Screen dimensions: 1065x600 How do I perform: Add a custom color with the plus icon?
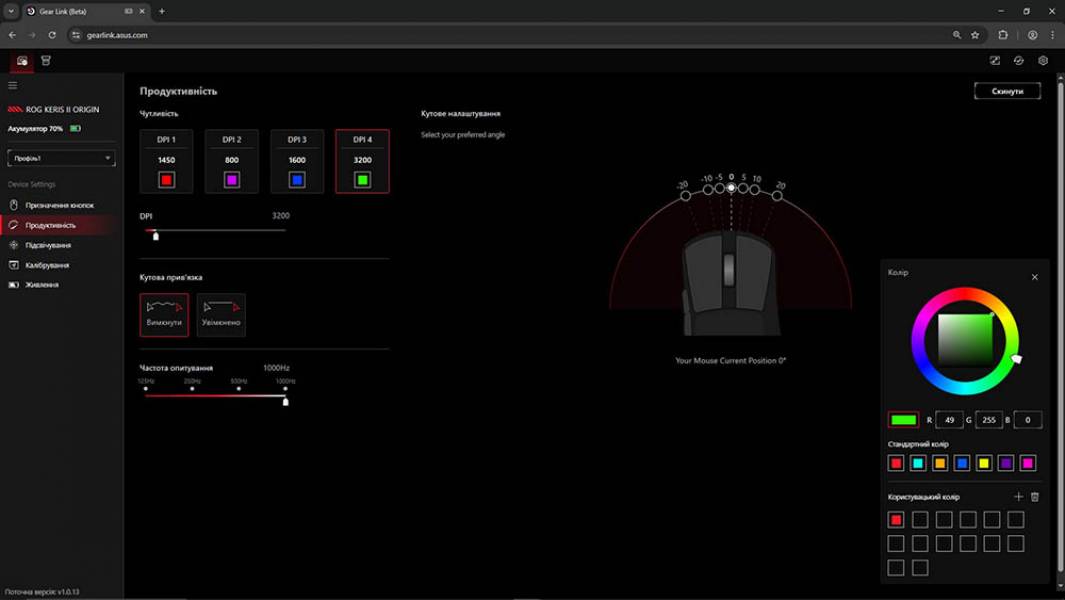[1019, 495]
